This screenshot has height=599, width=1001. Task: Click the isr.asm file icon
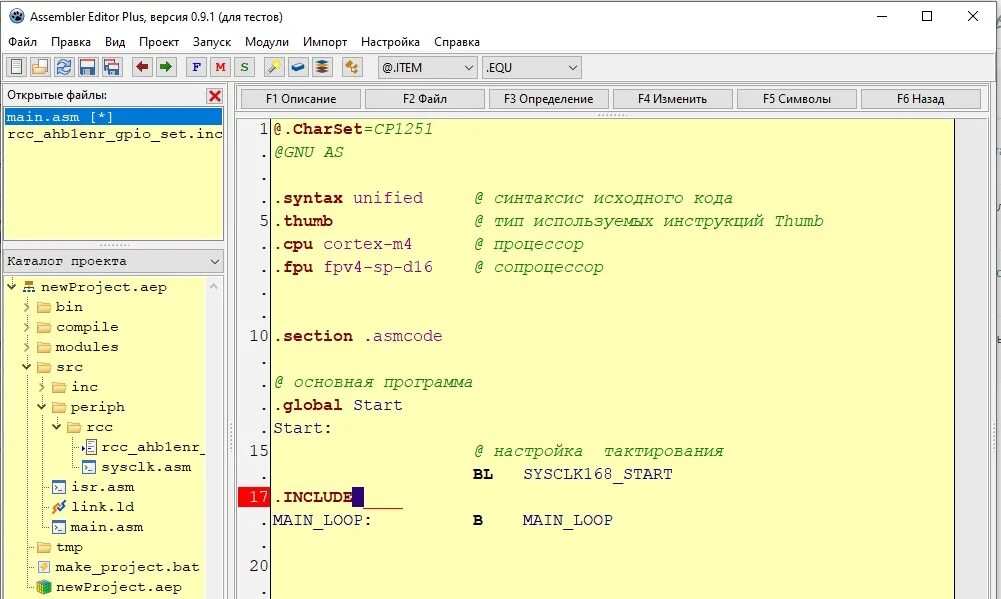tap(59, 487)
